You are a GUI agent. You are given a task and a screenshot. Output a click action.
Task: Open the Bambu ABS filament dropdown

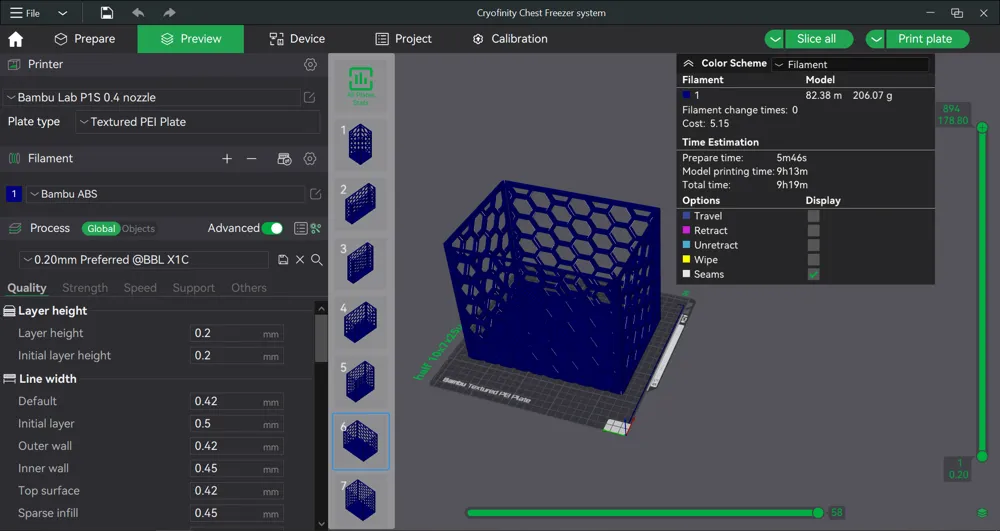(166, 194)
